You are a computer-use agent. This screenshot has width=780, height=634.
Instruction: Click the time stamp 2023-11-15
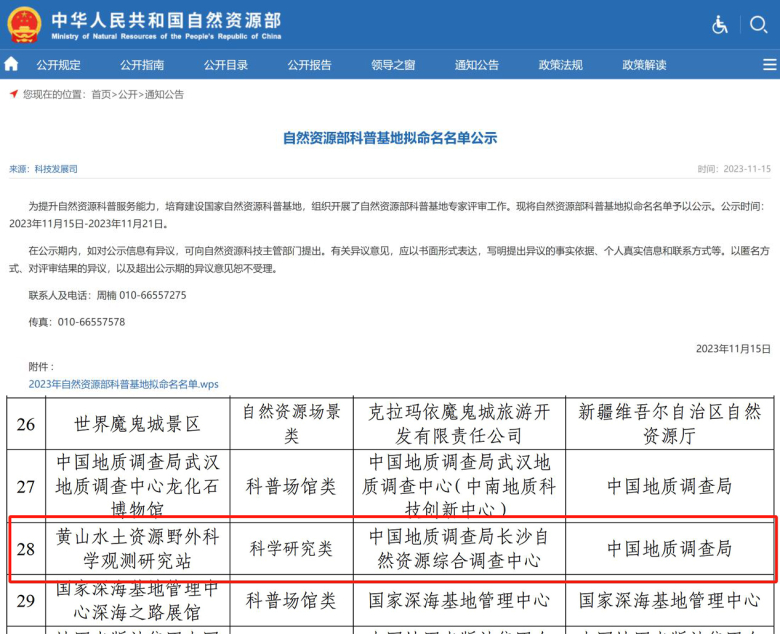[x=747, y=169]
